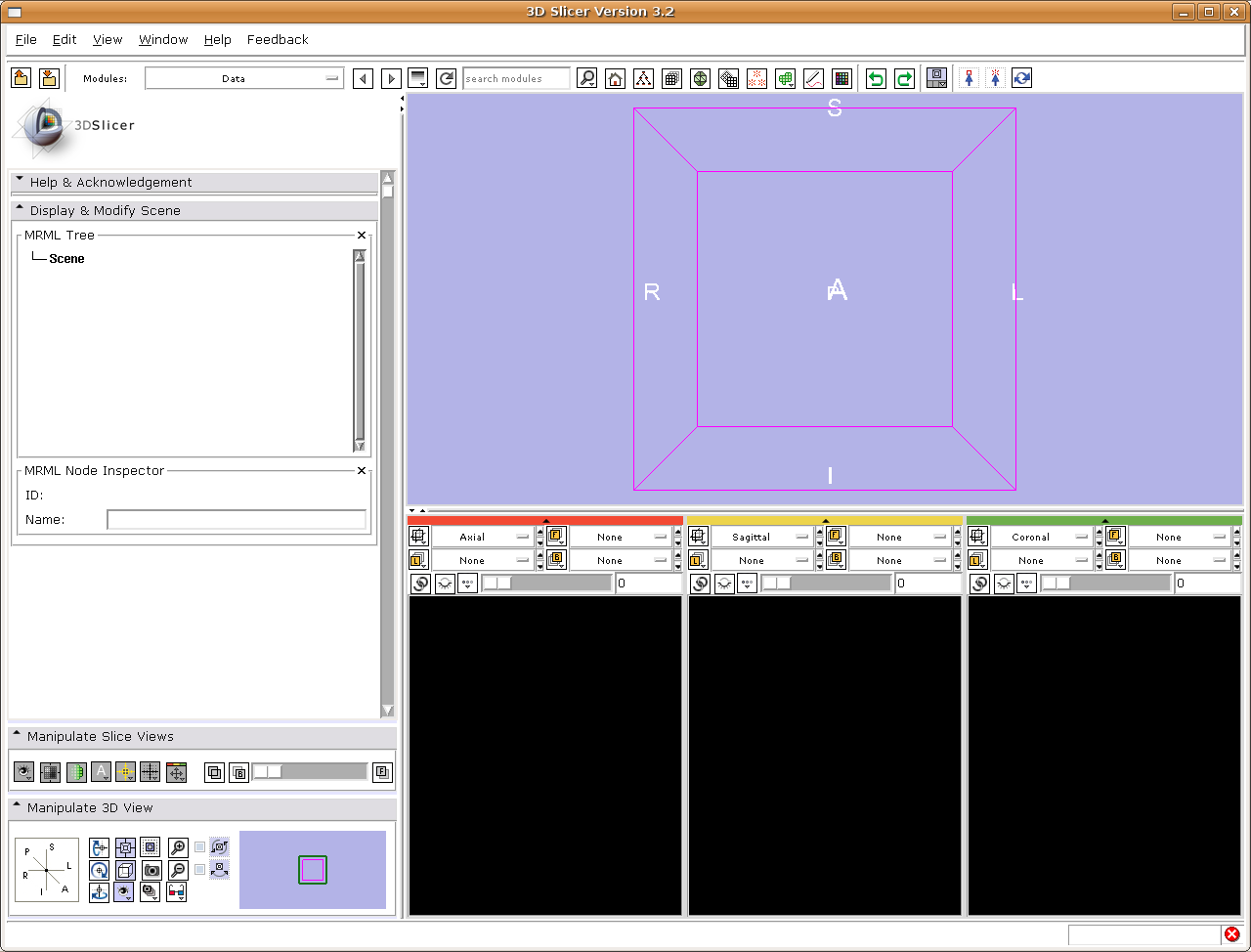Screen dimensions: 1251x952
Task: Close the MRML Node Inspector frame with its X
Action: pyautogui.click(x=362, y=471)
